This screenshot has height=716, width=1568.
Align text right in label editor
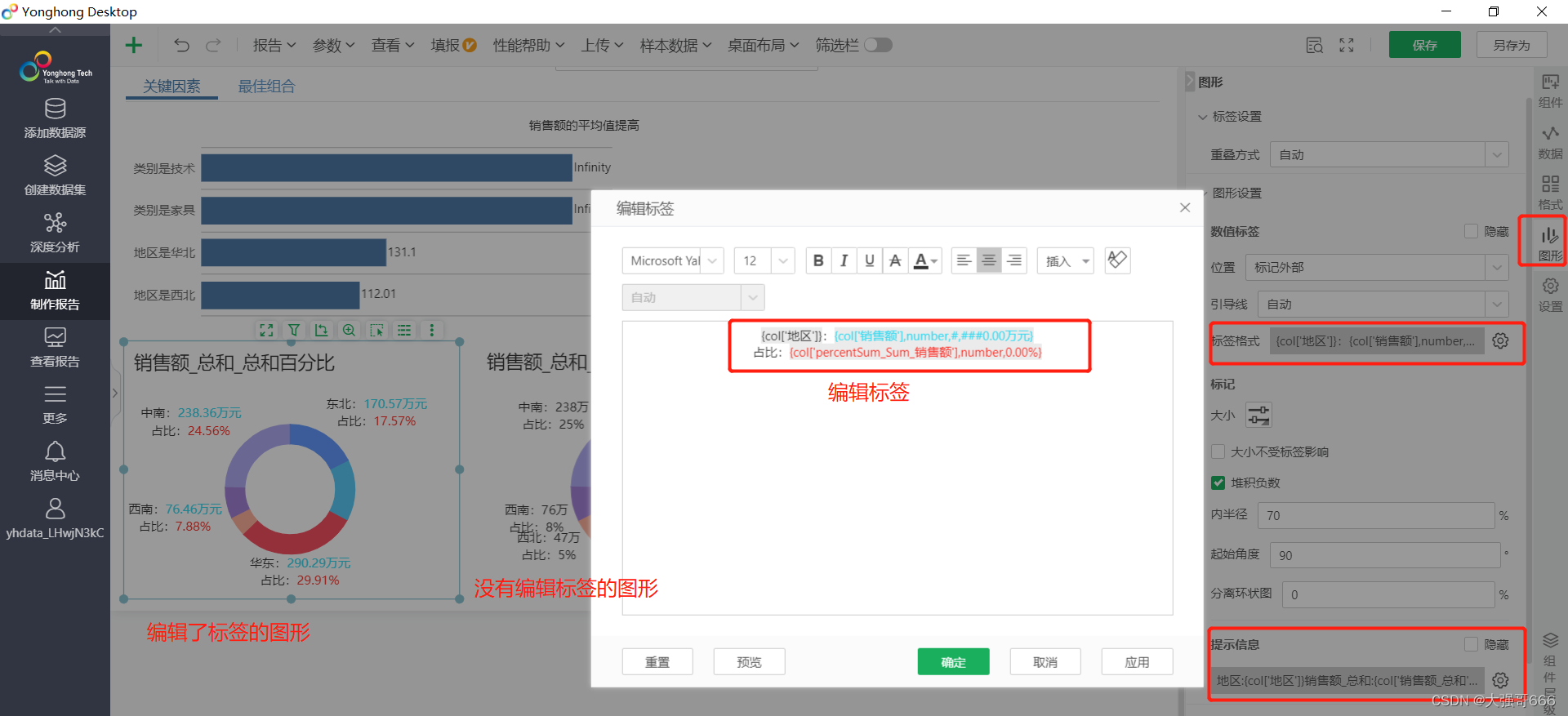[x=1014, y=260]
